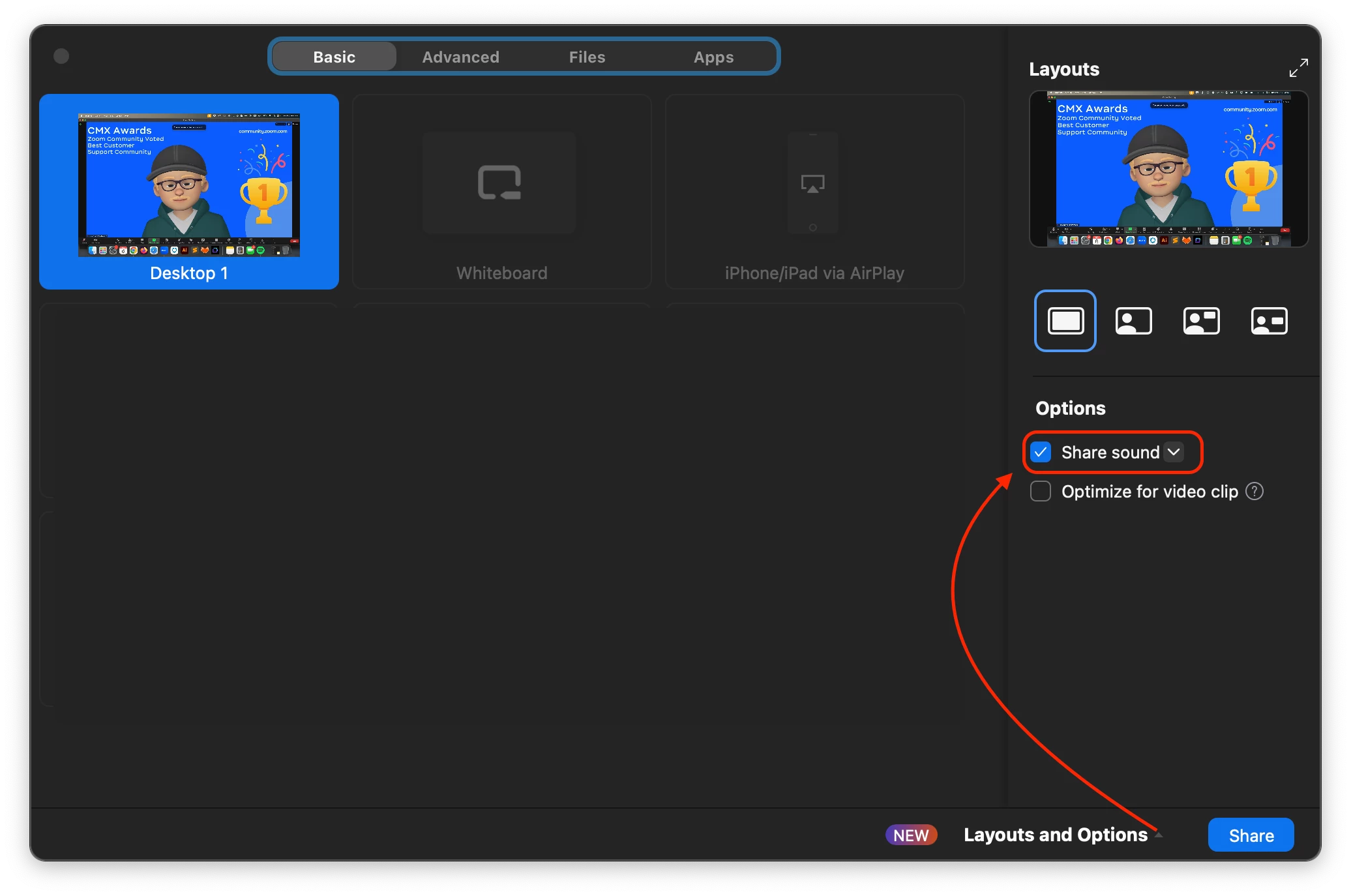Pick the fourth layout icon

1269,321
